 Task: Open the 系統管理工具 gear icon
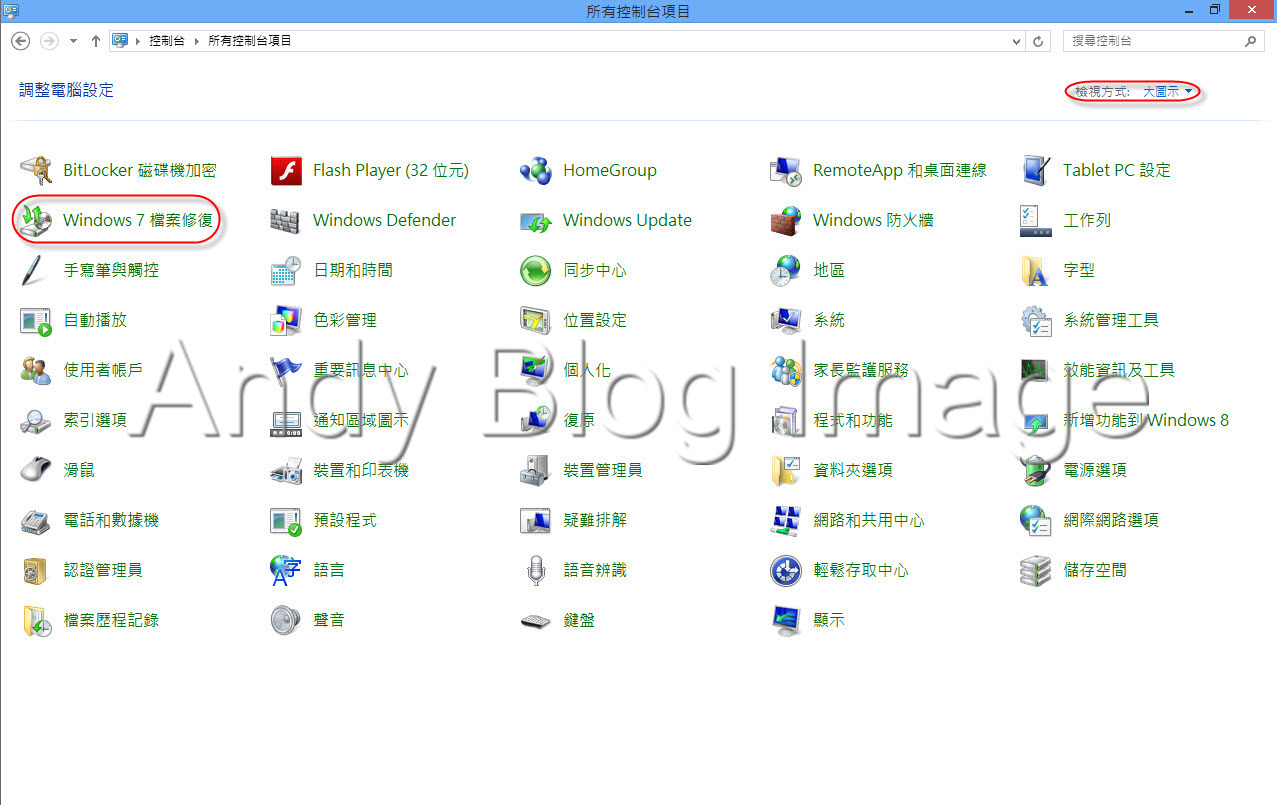click(1036, 320)
